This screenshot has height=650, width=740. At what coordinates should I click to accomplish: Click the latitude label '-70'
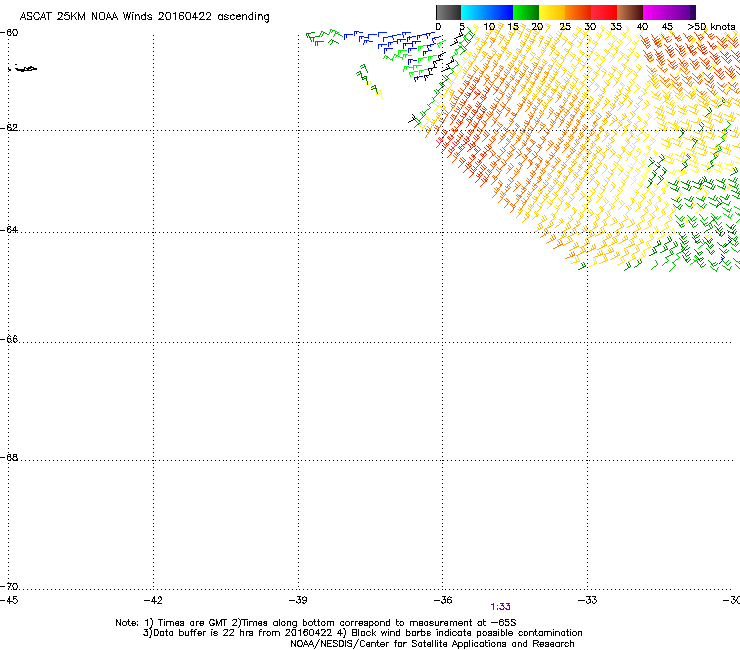[9, 586]
